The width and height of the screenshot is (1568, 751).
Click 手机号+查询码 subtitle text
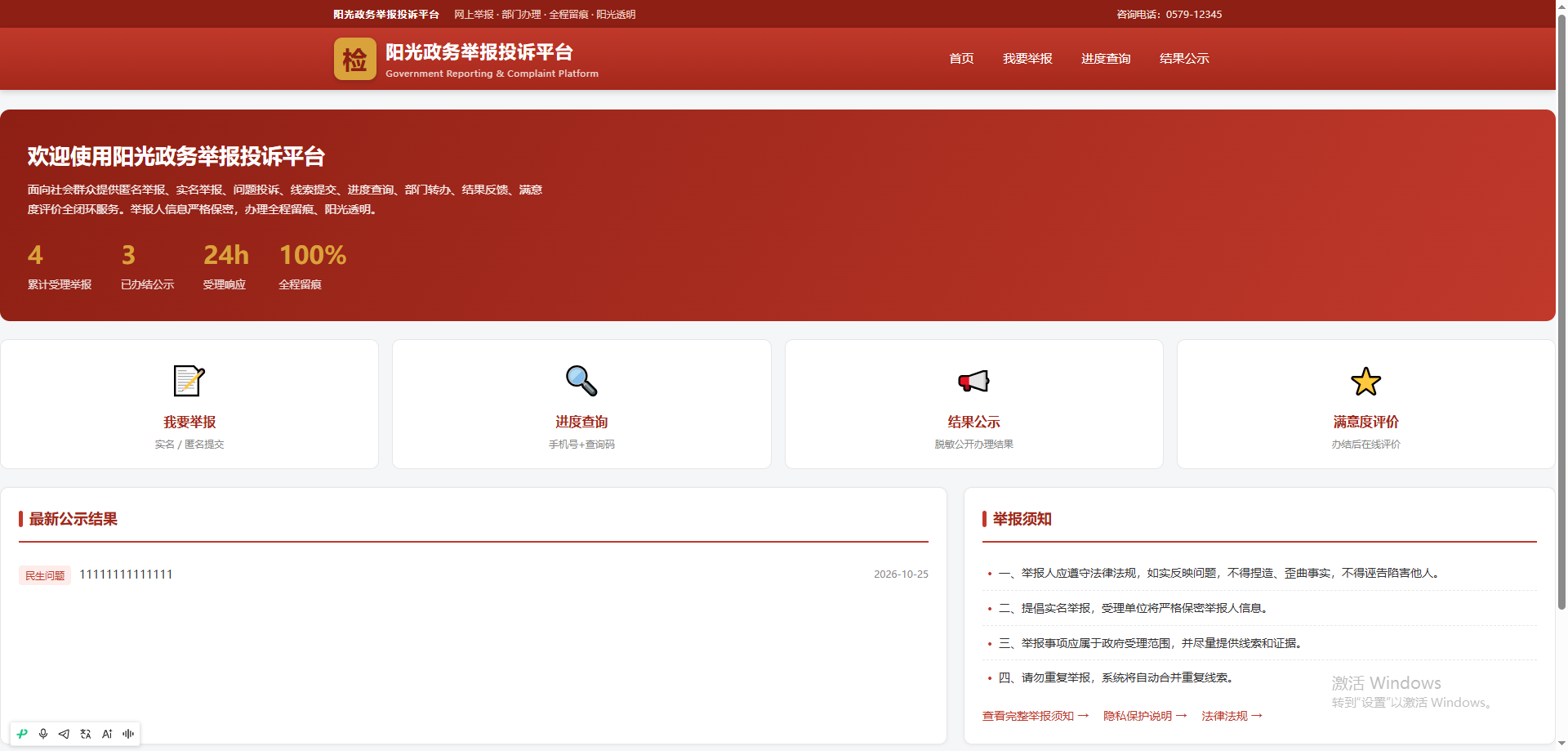point(581,445)
